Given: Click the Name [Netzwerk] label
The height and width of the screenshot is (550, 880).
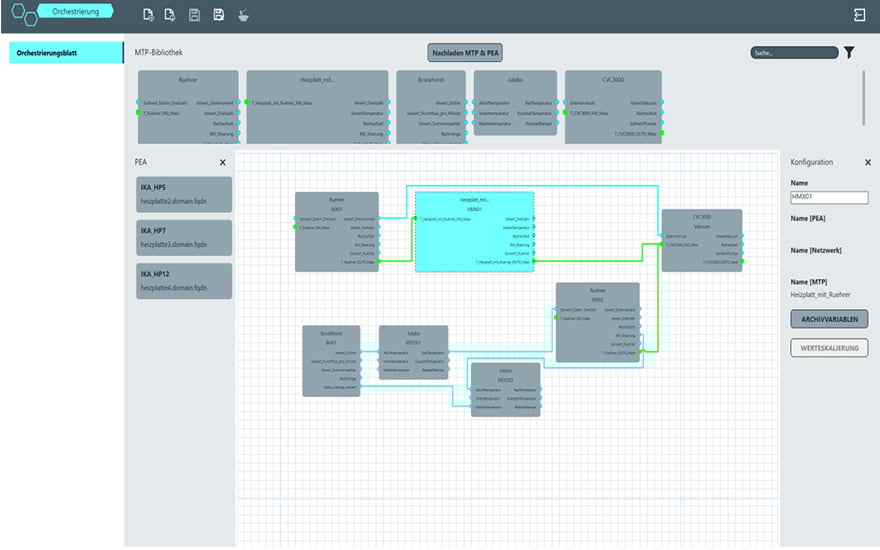Looking at the screenshot, I should (816, 250).
